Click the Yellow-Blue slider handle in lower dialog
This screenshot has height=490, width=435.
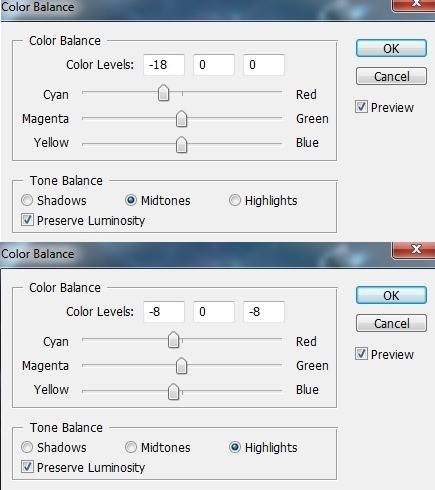174,391
